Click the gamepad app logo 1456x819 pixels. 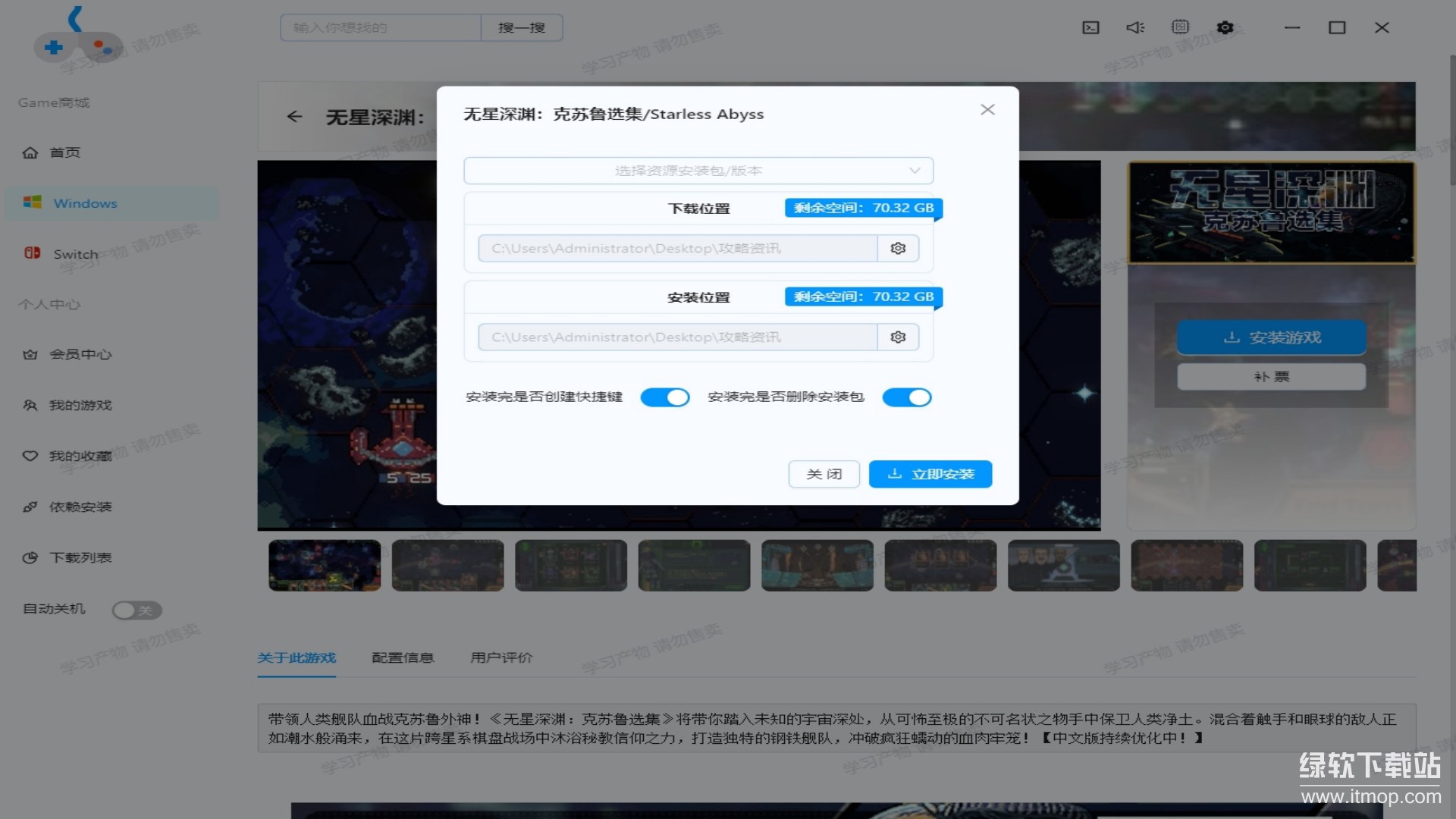77,36
